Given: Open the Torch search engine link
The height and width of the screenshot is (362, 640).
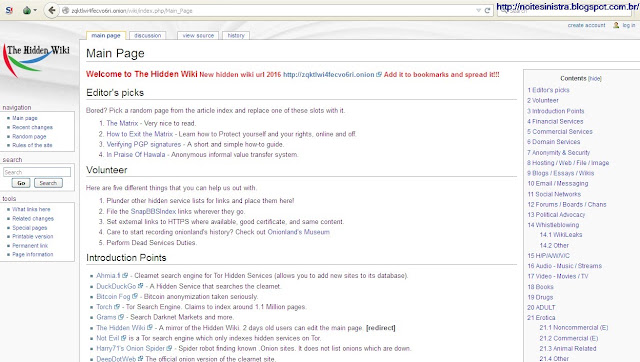Looking at the screenshot, I should click(104, 307).
